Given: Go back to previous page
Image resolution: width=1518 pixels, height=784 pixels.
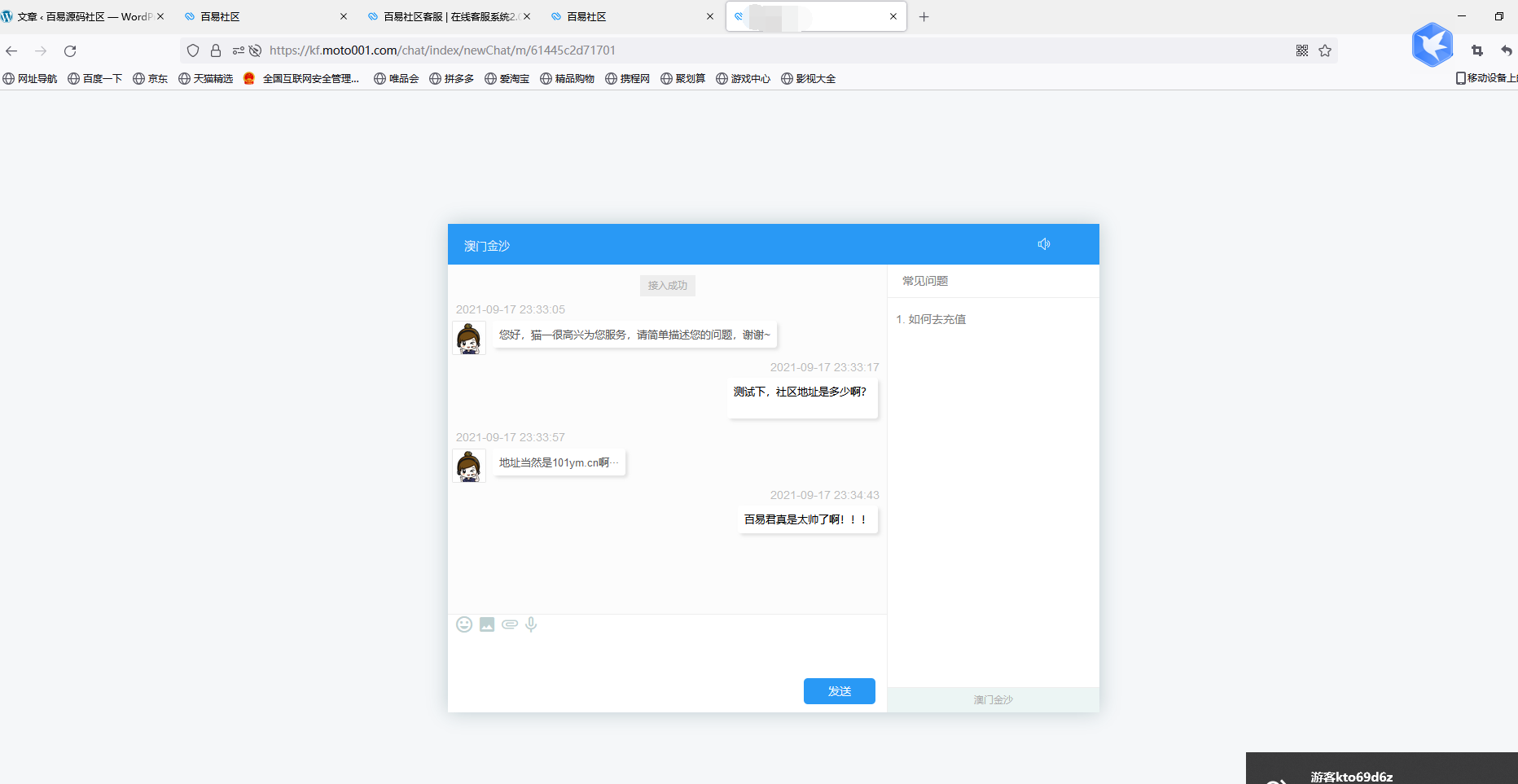Looking at the screenshot, I should point(12,50).
